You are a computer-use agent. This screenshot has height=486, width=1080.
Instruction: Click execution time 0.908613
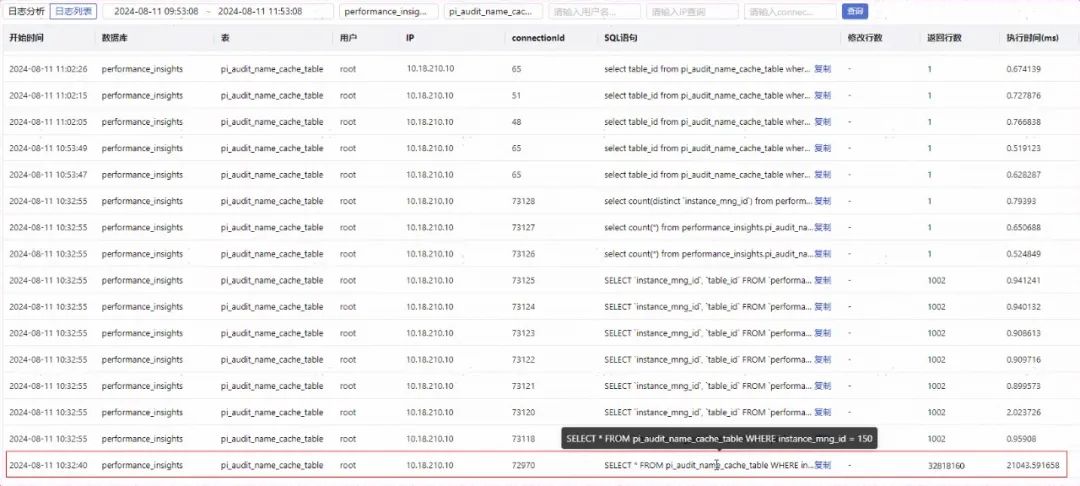1024,333
